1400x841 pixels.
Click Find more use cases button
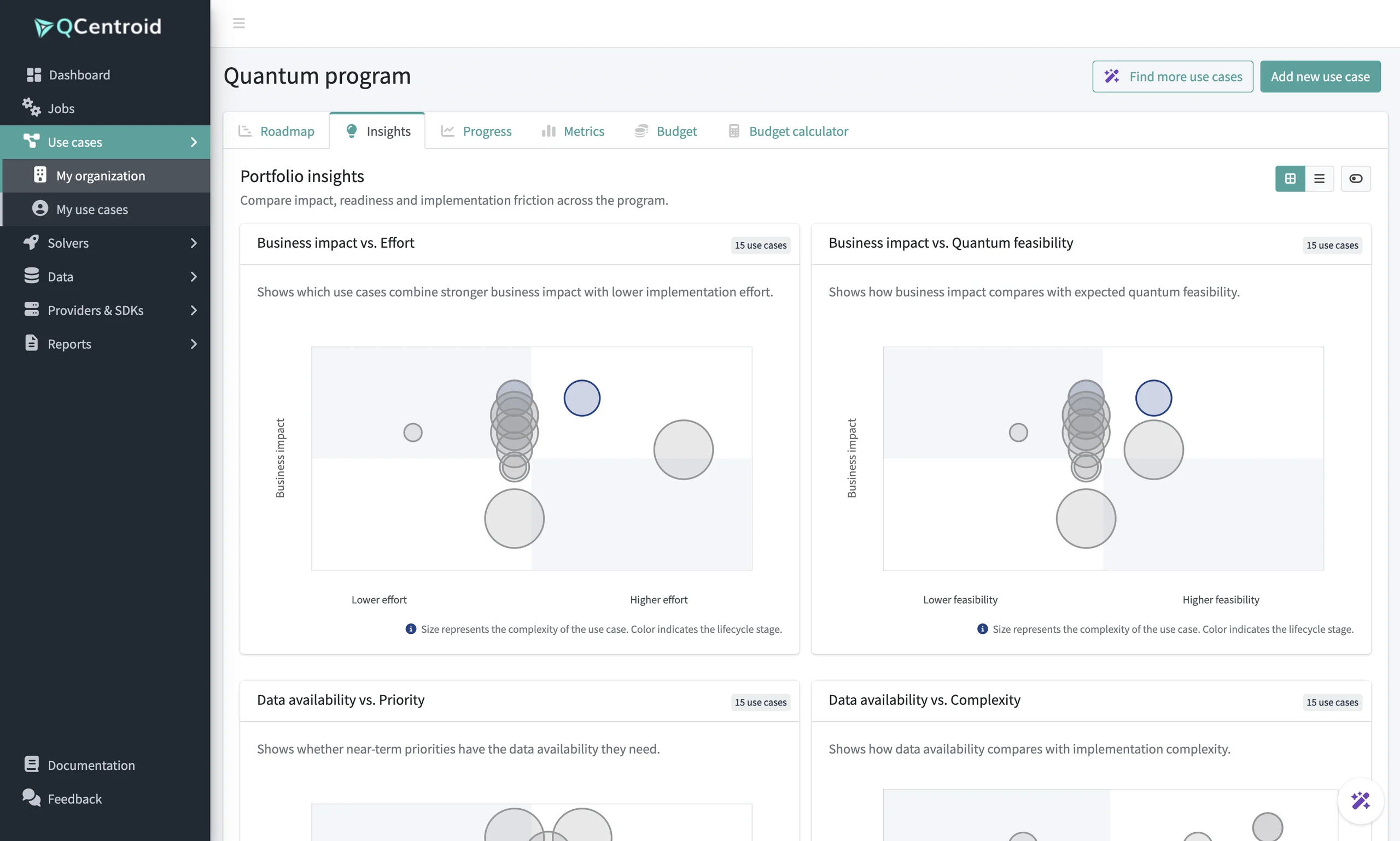pos(1172,77)
